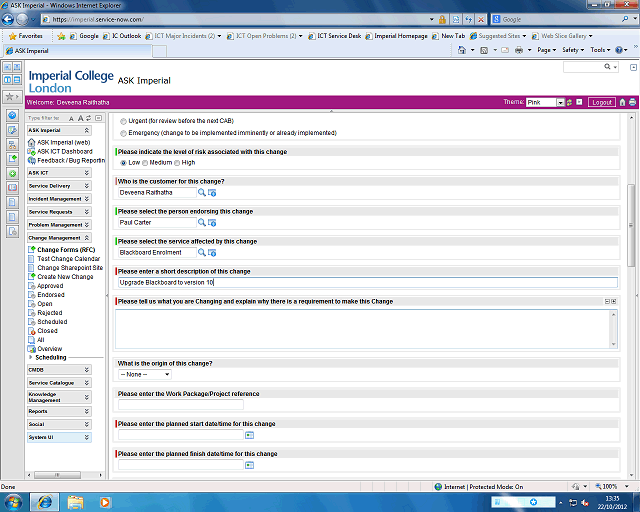
Task: Open calendar picker for planned start date
Action: [x=249, y=435]
